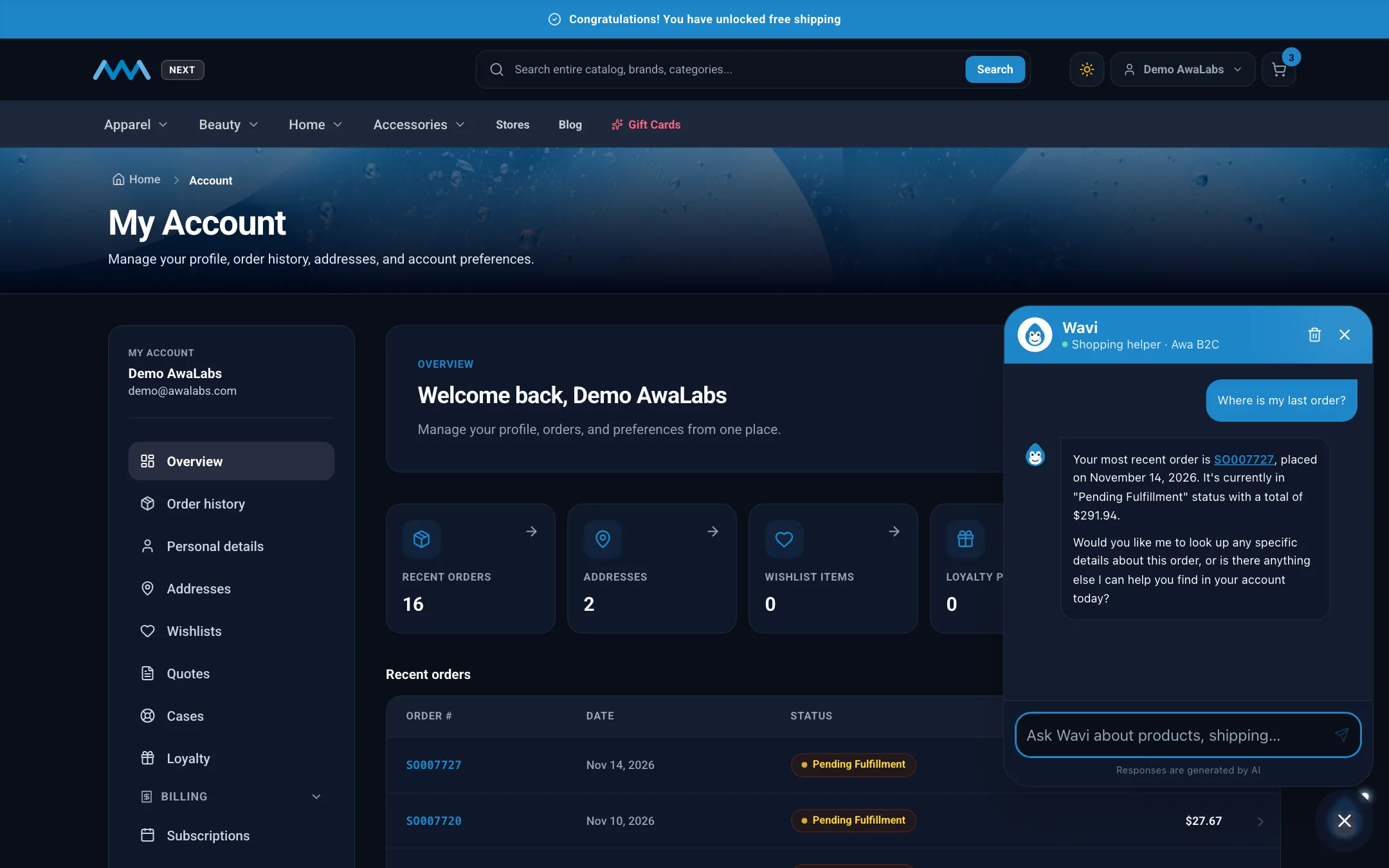The width and height of the screenshot is (1389, 868).
Task: Click the Wishlist heart icon on card
Action: [784, 539]
